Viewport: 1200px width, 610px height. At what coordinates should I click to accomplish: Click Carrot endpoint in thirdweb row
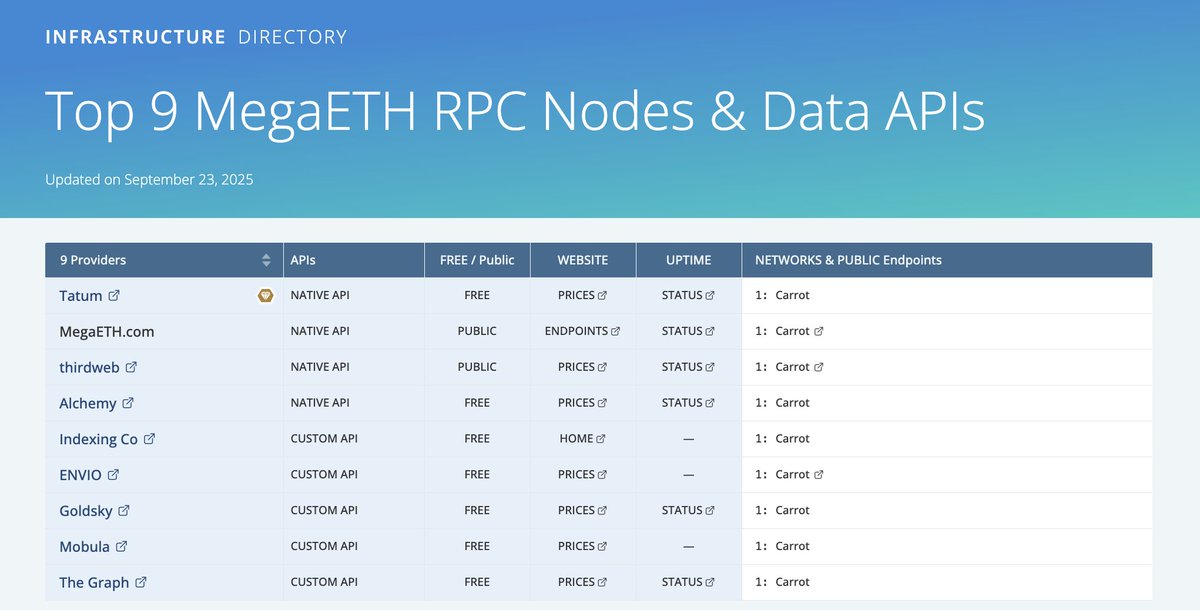792,367
